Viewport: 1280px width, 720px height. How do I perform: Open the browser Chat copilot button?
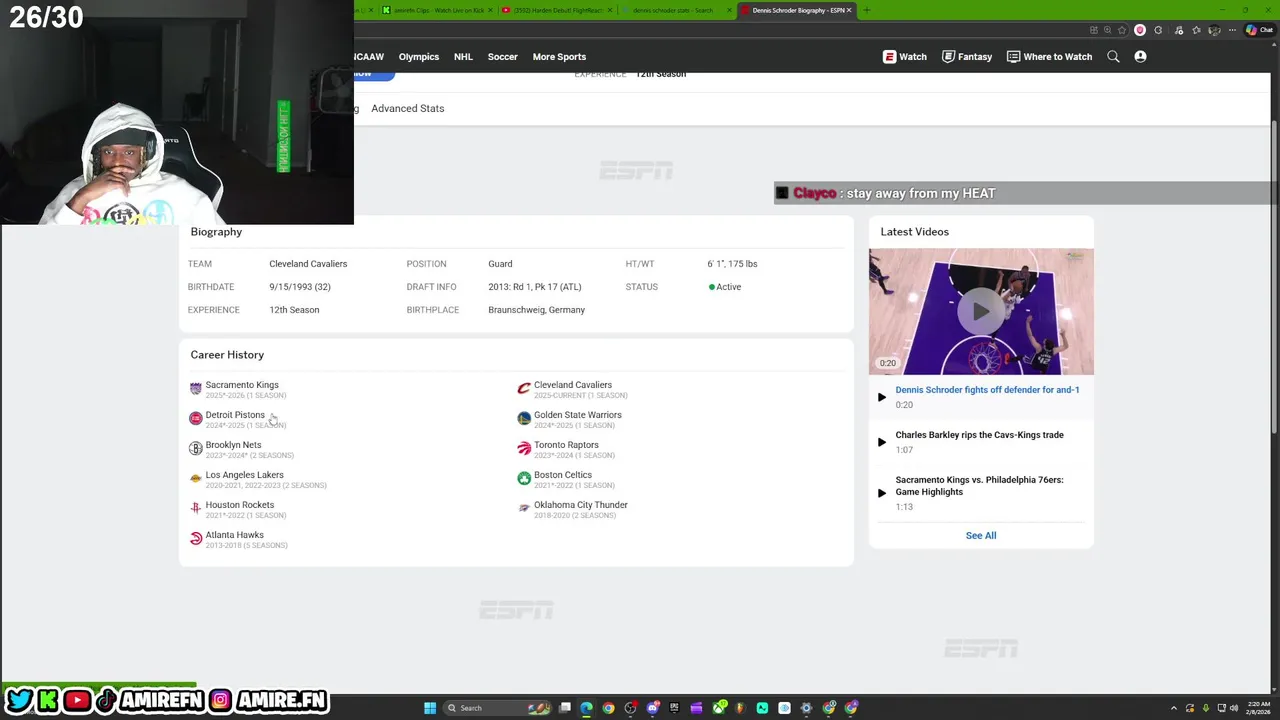point(1258,30)
